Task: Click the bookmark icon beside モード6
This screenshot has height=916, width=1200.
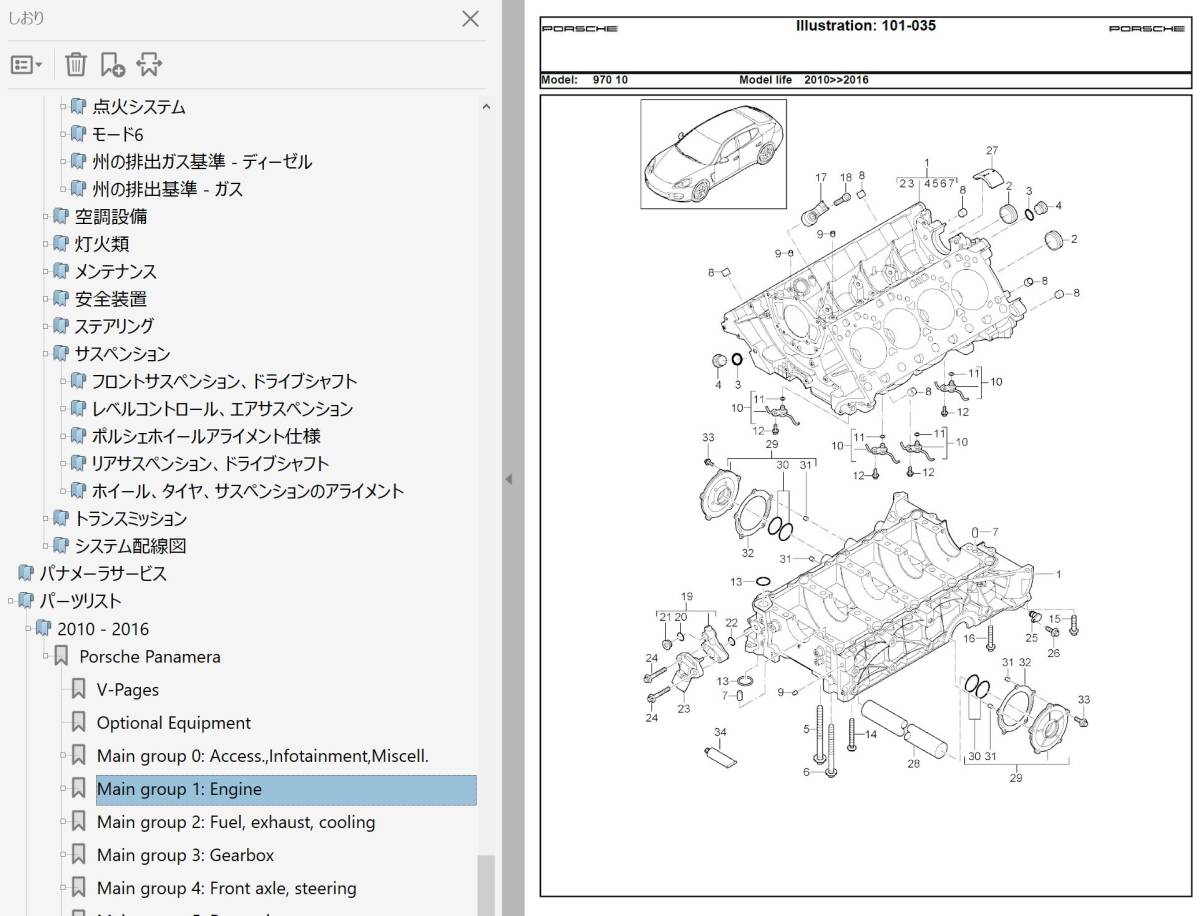Action: (x=79, y=134)
